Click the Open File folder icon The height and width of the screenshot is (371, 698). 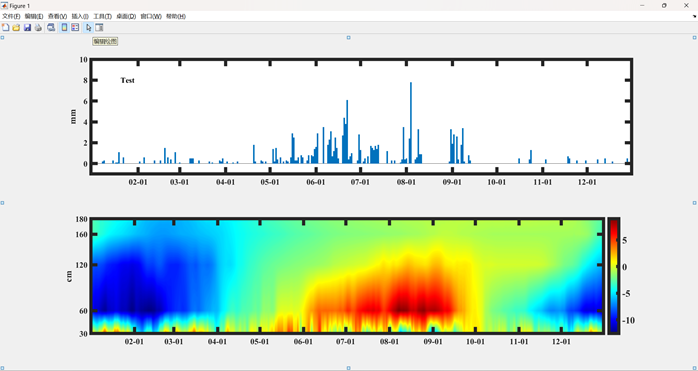pos(16,28)
